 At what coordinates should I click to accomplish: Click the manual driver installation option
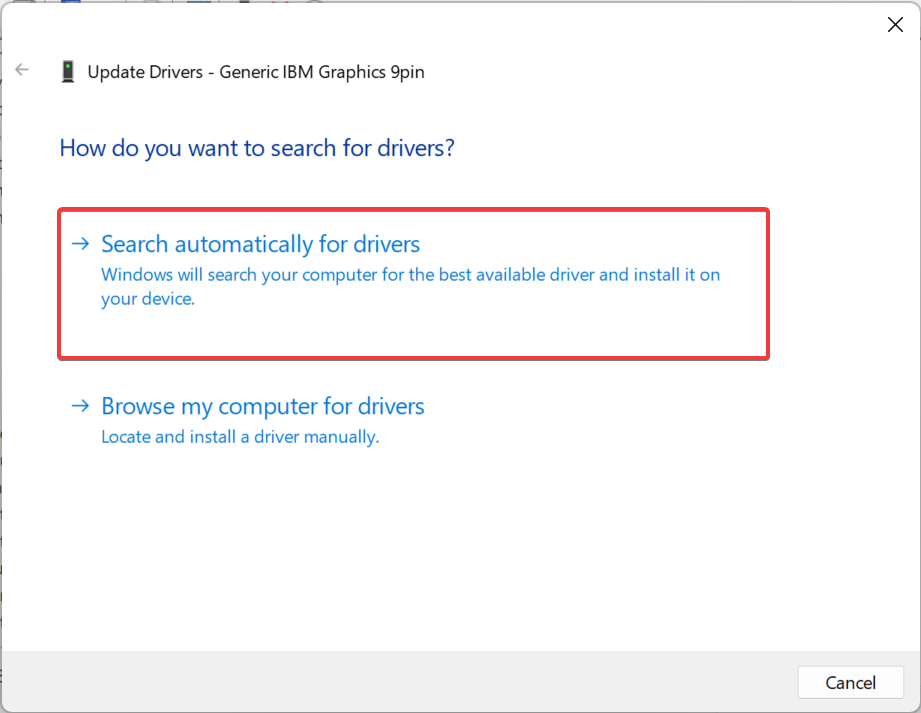tap(262, 406)
